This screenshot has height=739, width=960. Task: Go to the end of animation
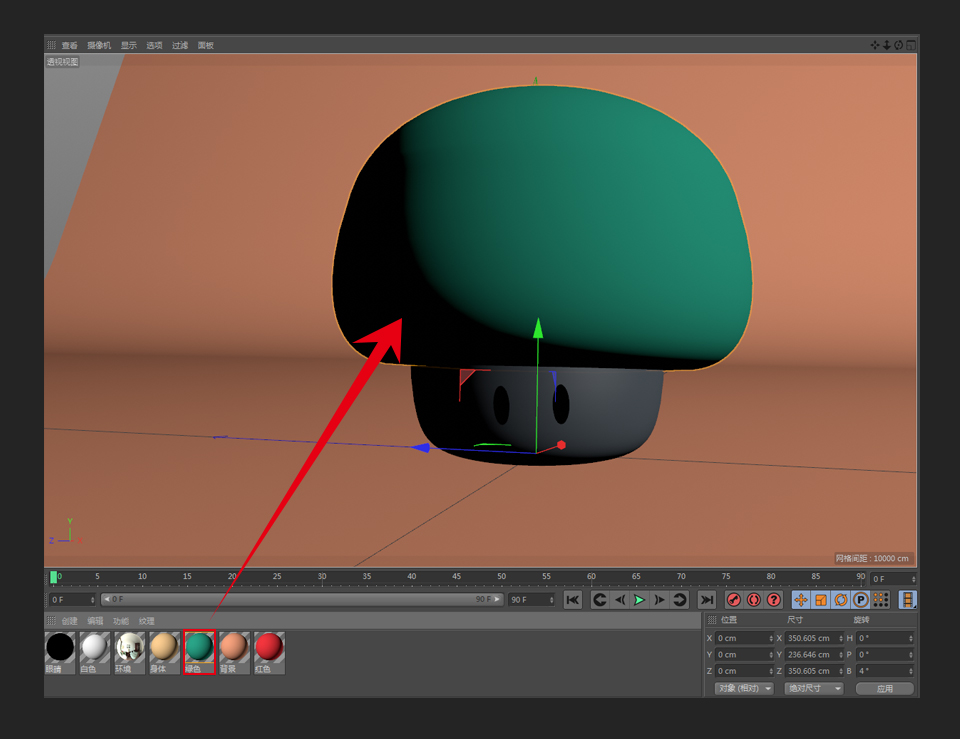click(x=707, y=600)
